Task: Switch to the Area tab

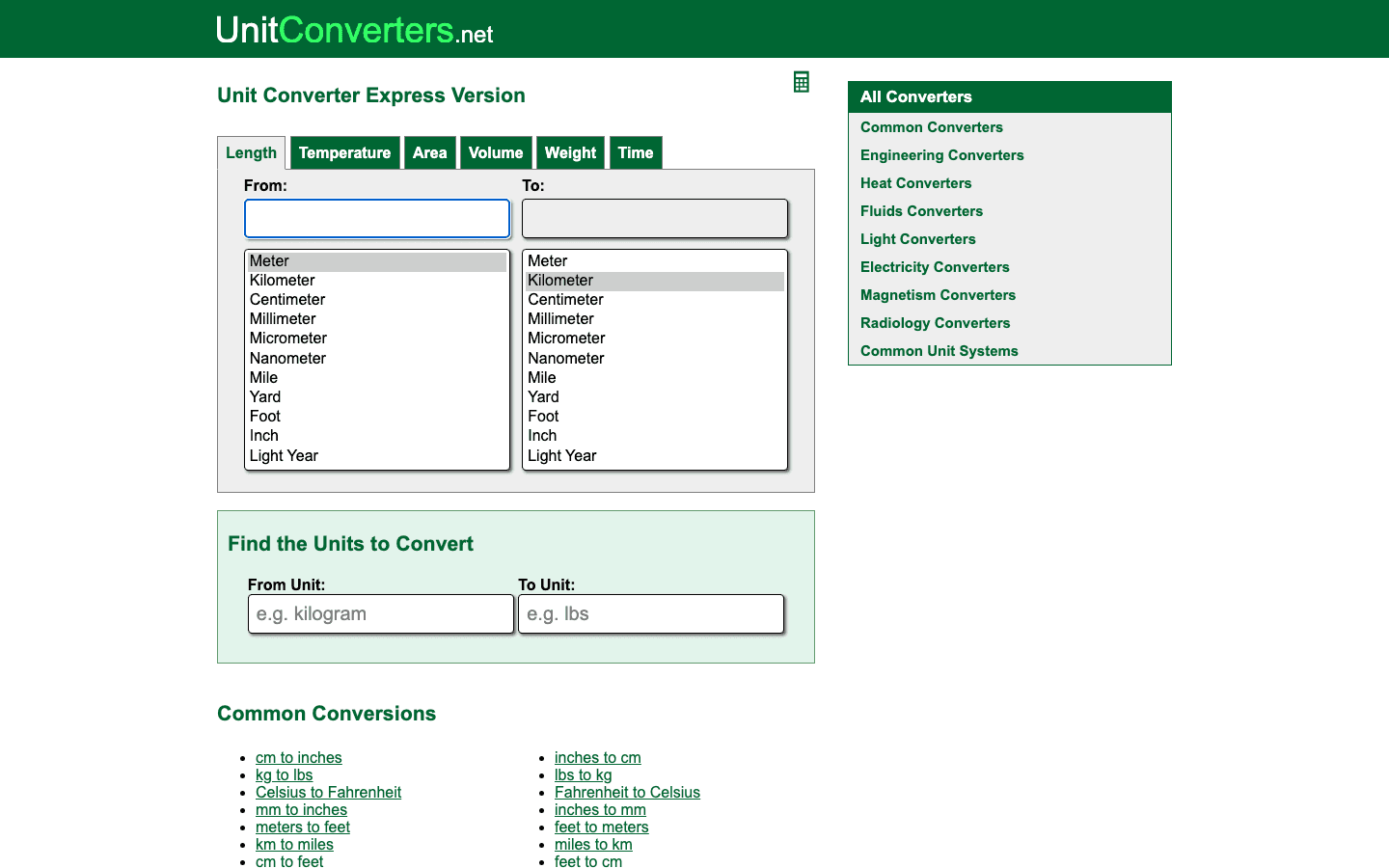Action: (x=430, y=152)
